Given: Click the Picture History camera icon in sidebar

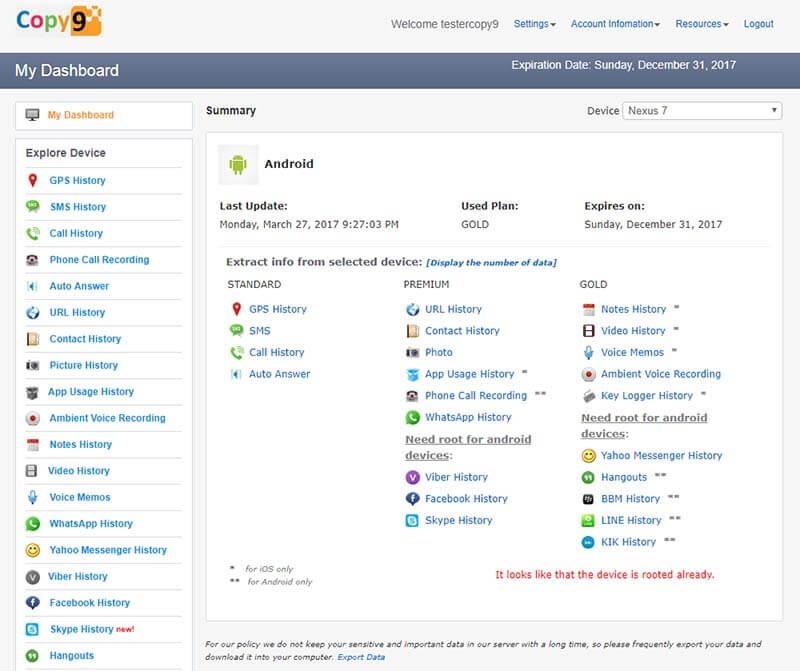Looking at the screenshot, I should (32, 365).
